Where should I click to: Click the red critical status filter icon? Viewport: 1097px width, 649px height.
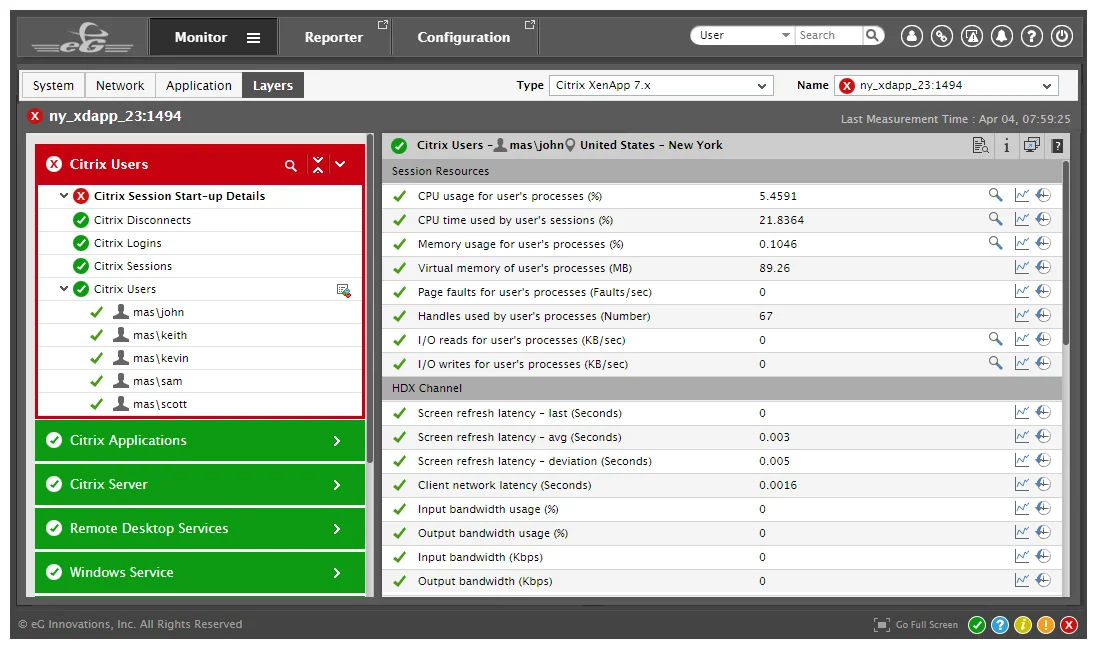pos(1068,625)
